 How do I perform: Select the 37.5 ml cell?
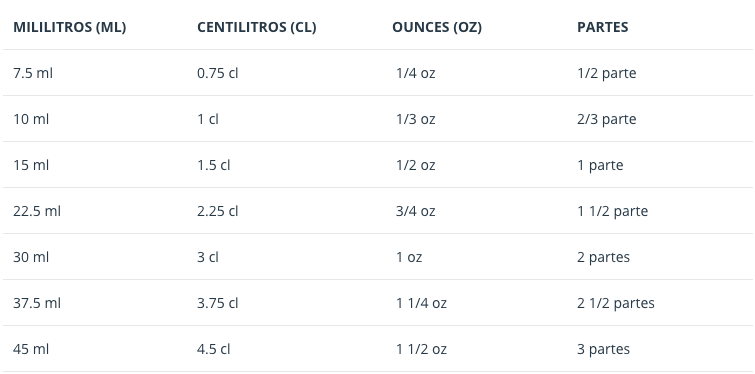click(x=37, y=303)
